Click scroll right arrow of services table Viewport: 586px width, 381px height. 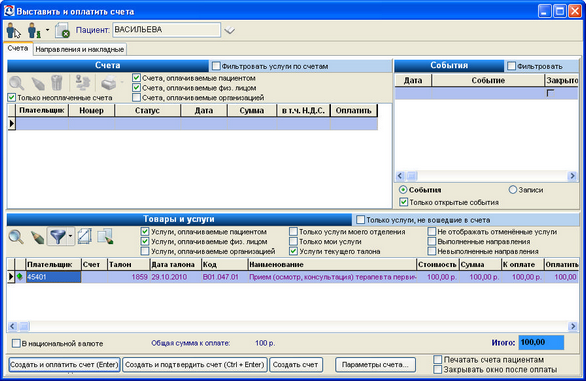coord(573,326)
